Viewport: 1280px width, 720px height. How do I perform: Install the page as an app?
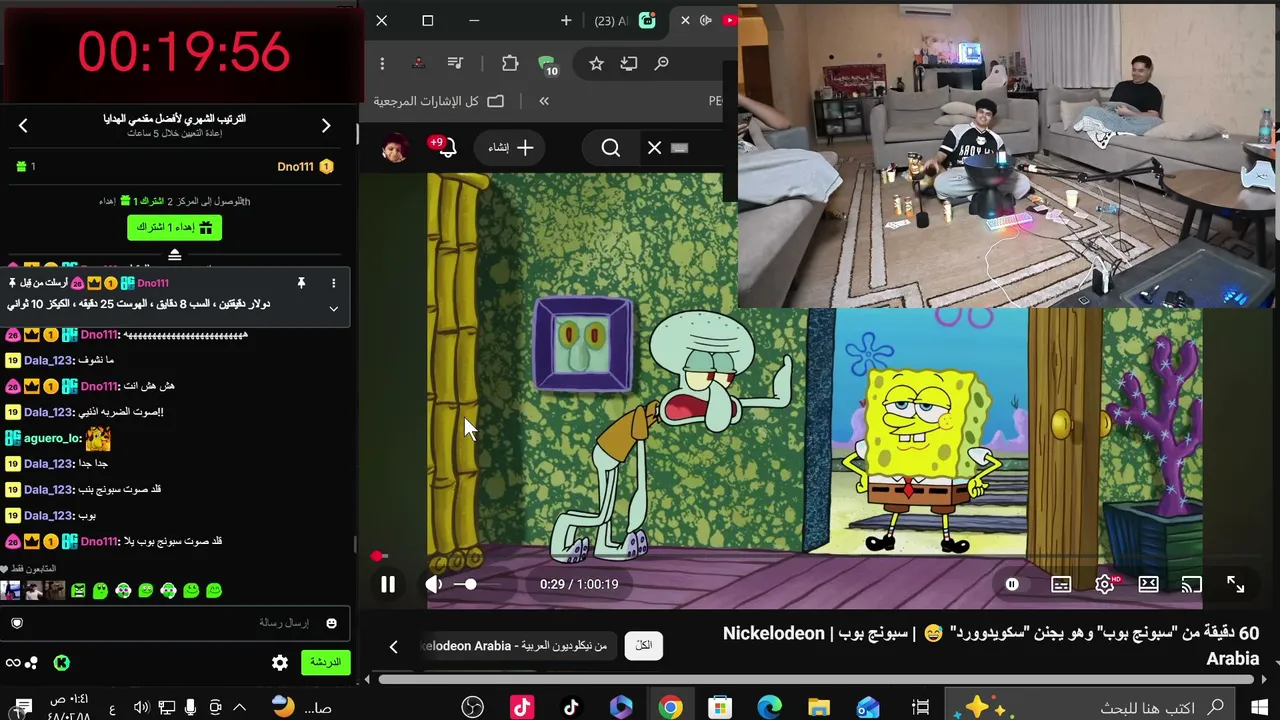click(x=629, y=64)
